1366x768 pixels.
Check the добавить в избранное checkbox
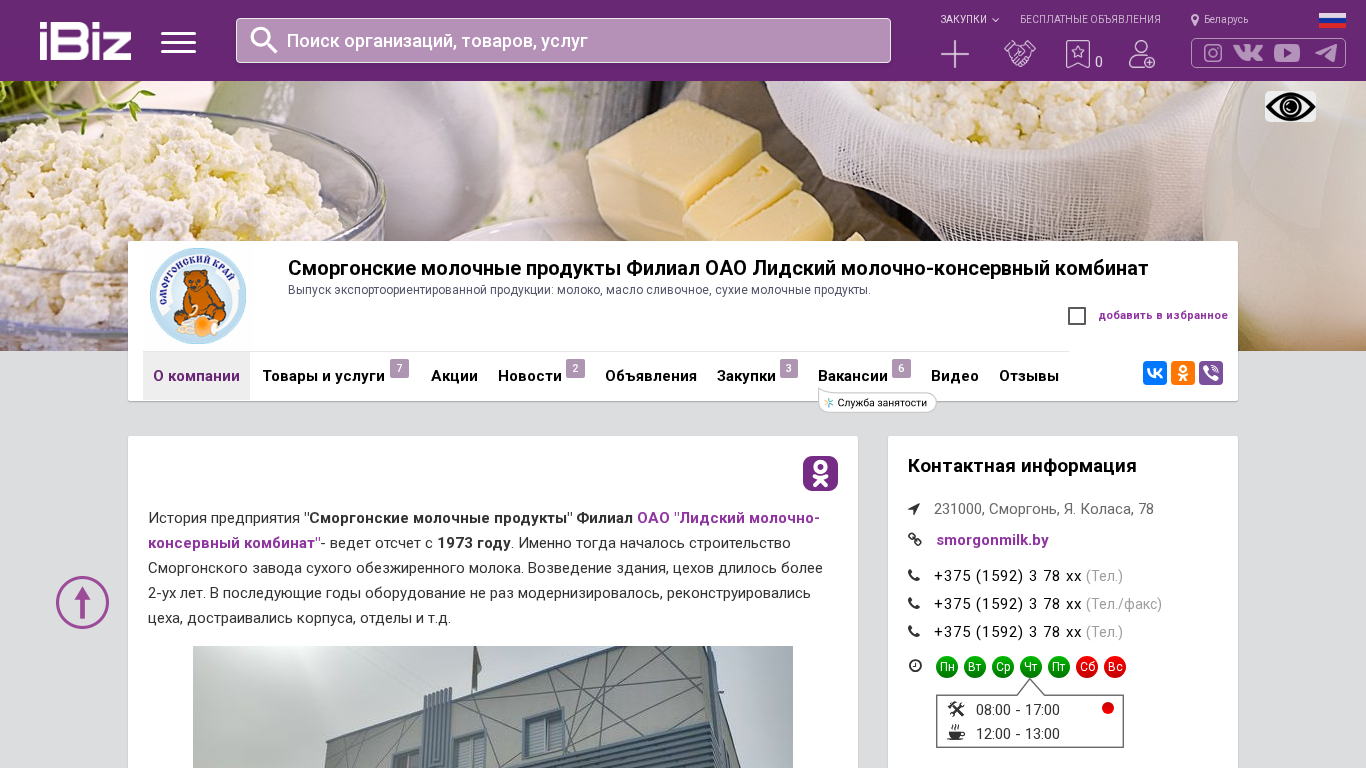pos(1077,316)
